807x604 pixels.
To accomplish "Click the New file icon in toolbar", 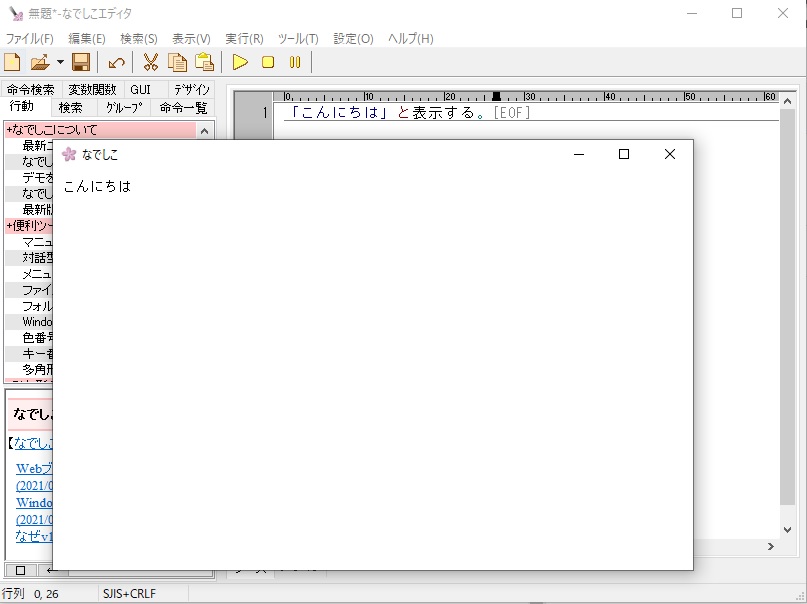I will coord(13,63).
